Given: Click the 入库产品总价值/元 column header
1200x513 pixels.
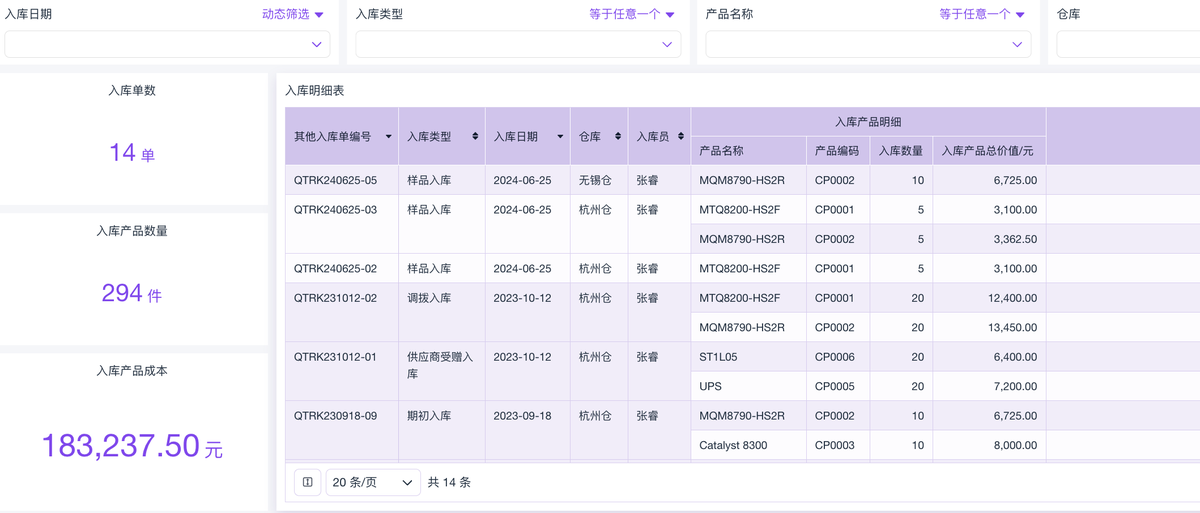Looking at the screenshot, I should click(987, 151).
